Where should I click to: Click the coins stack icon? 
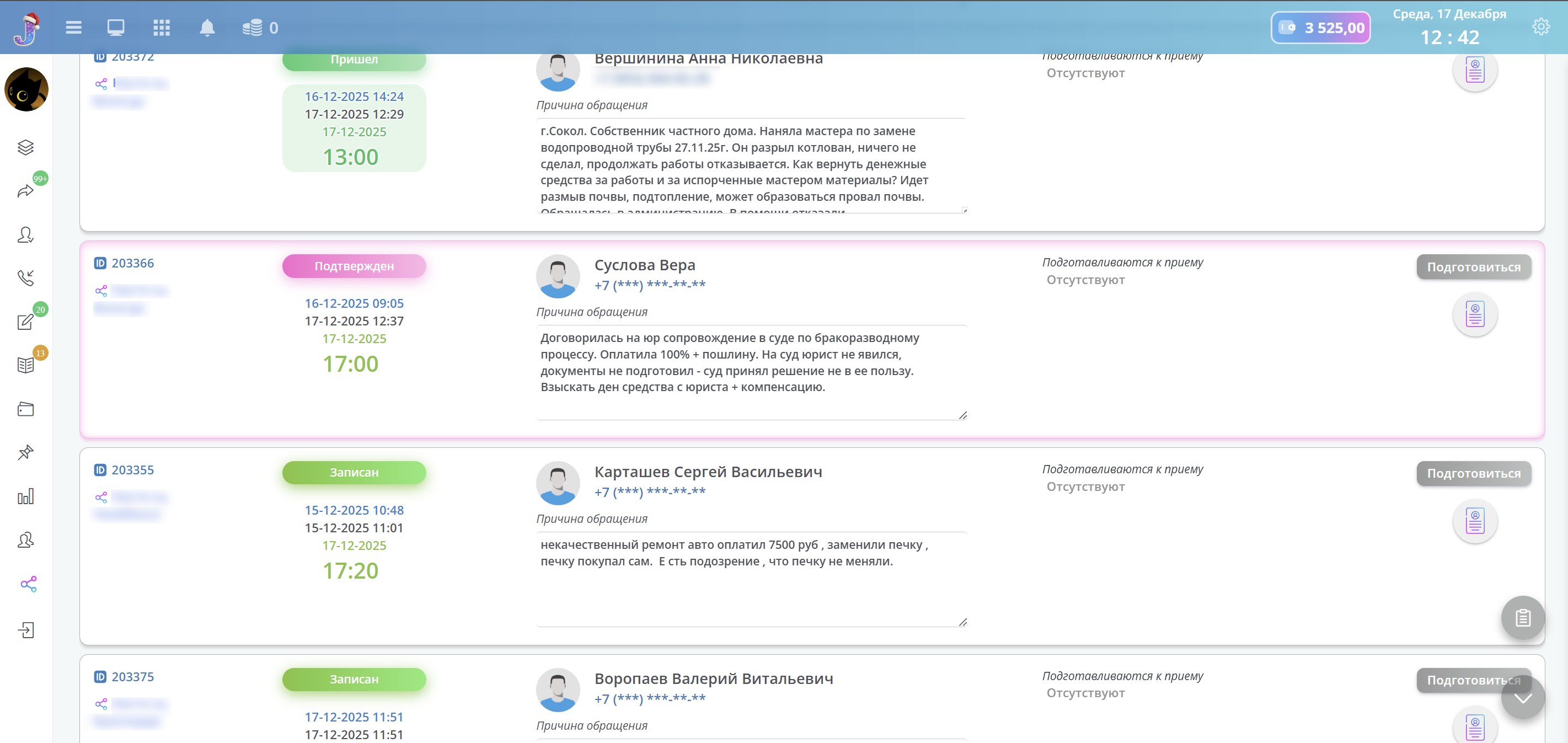tap(252, 28)
